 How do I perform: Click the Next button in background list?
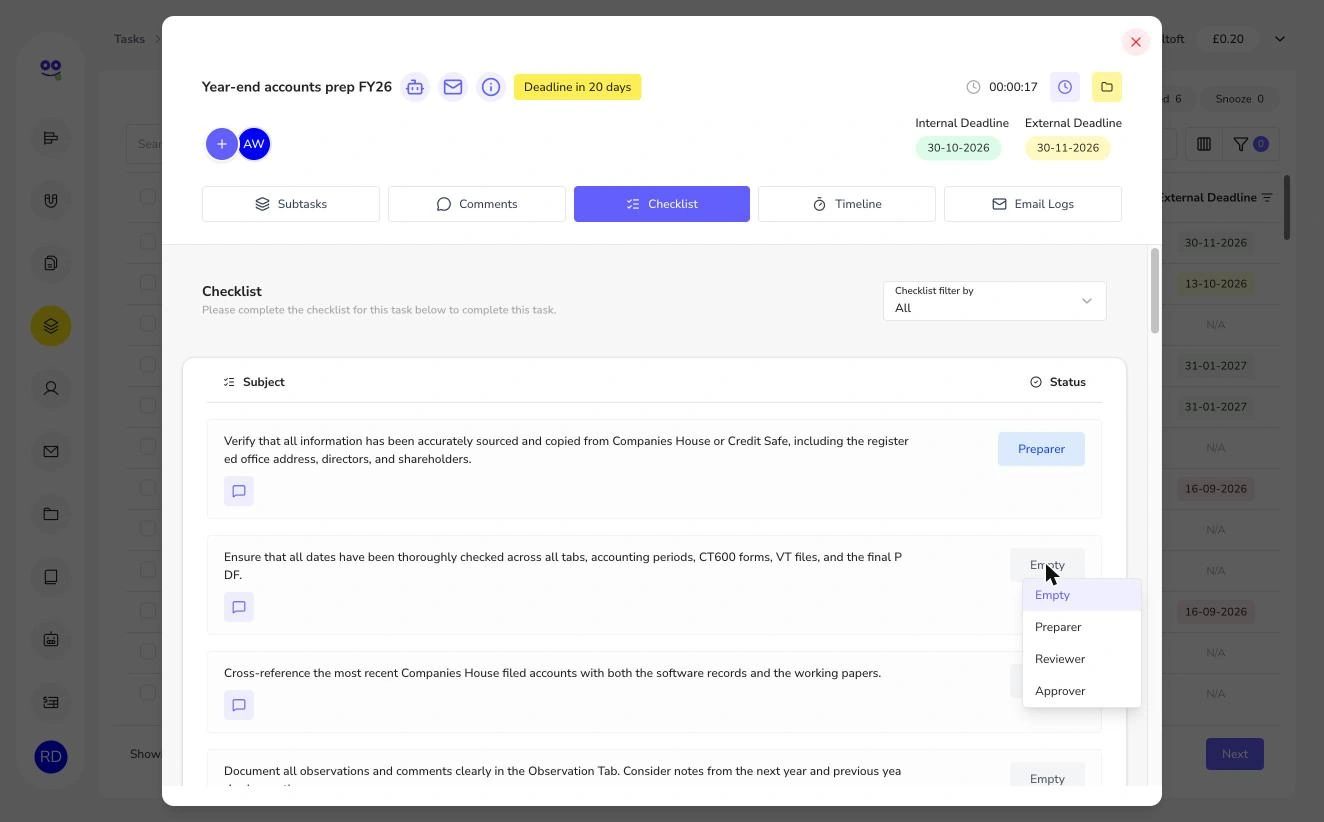1235,754
